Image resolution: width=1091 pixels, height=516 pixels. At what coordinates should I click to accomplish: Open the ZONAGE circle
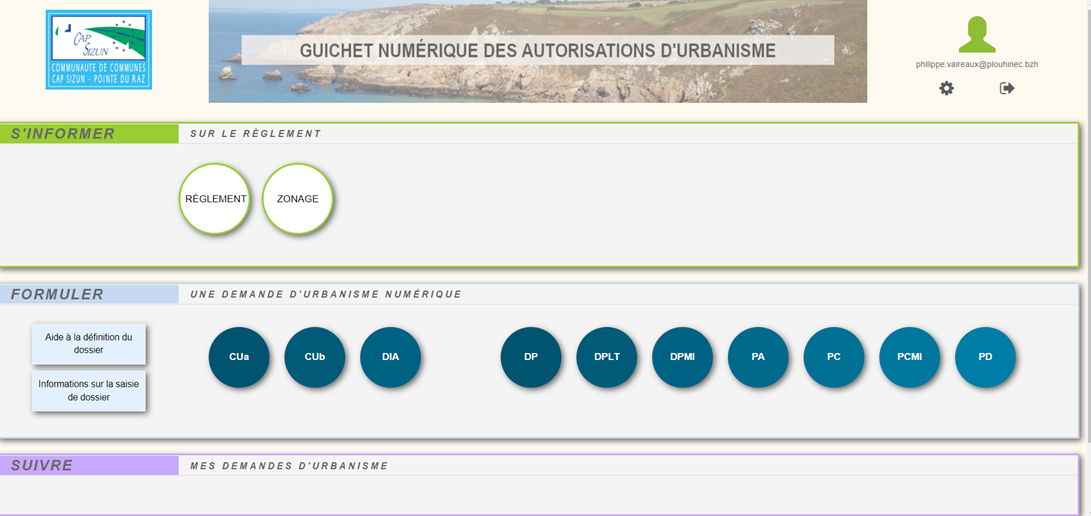(298, 199)
